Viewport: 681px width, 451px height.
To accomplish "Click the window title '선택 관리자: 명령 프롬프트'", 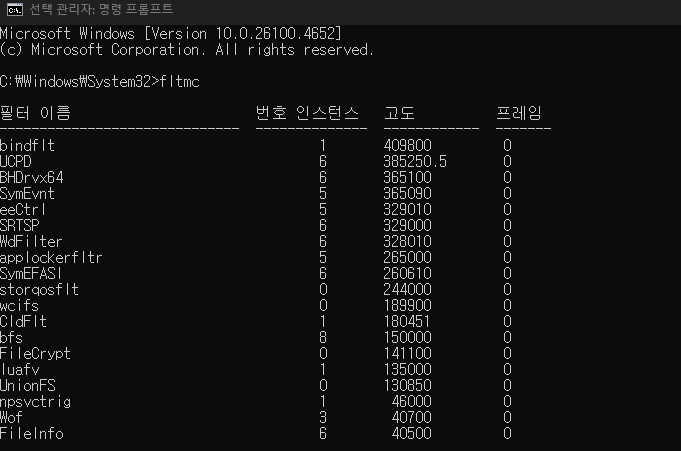I will point(101,9).
